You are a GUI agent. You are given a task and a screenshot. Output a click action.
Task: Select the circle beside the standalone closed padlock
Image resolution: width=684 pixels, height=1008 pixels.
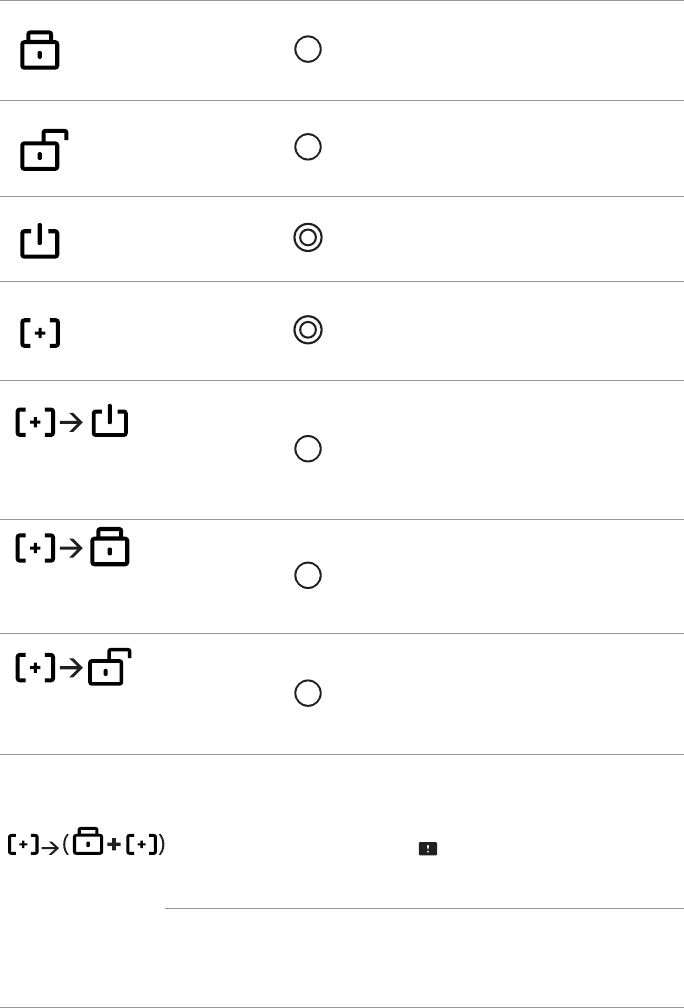tap(308, 50)
